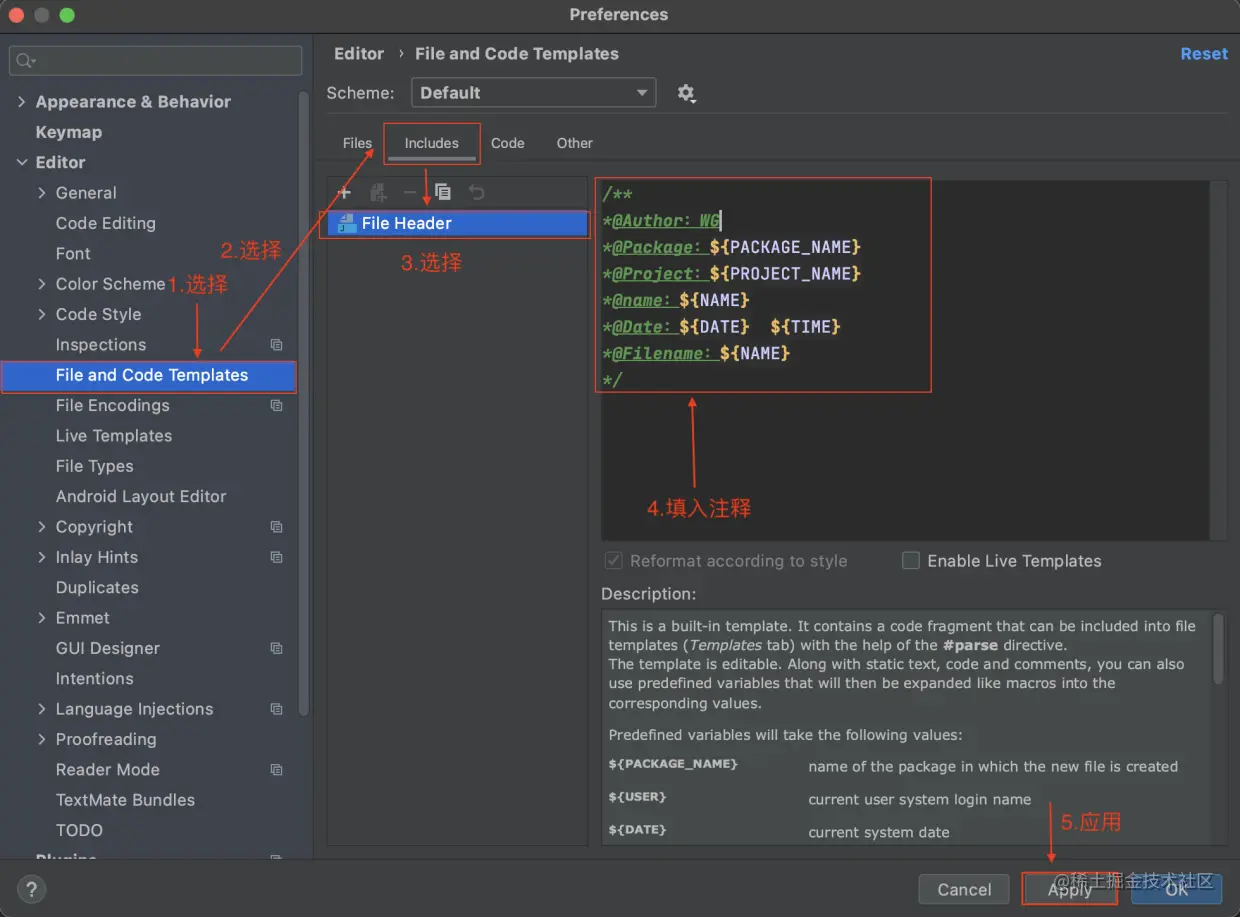Click the project-level icon beside File Encodings
This screenshot has width=1240, height=917.
click(277, 406)
